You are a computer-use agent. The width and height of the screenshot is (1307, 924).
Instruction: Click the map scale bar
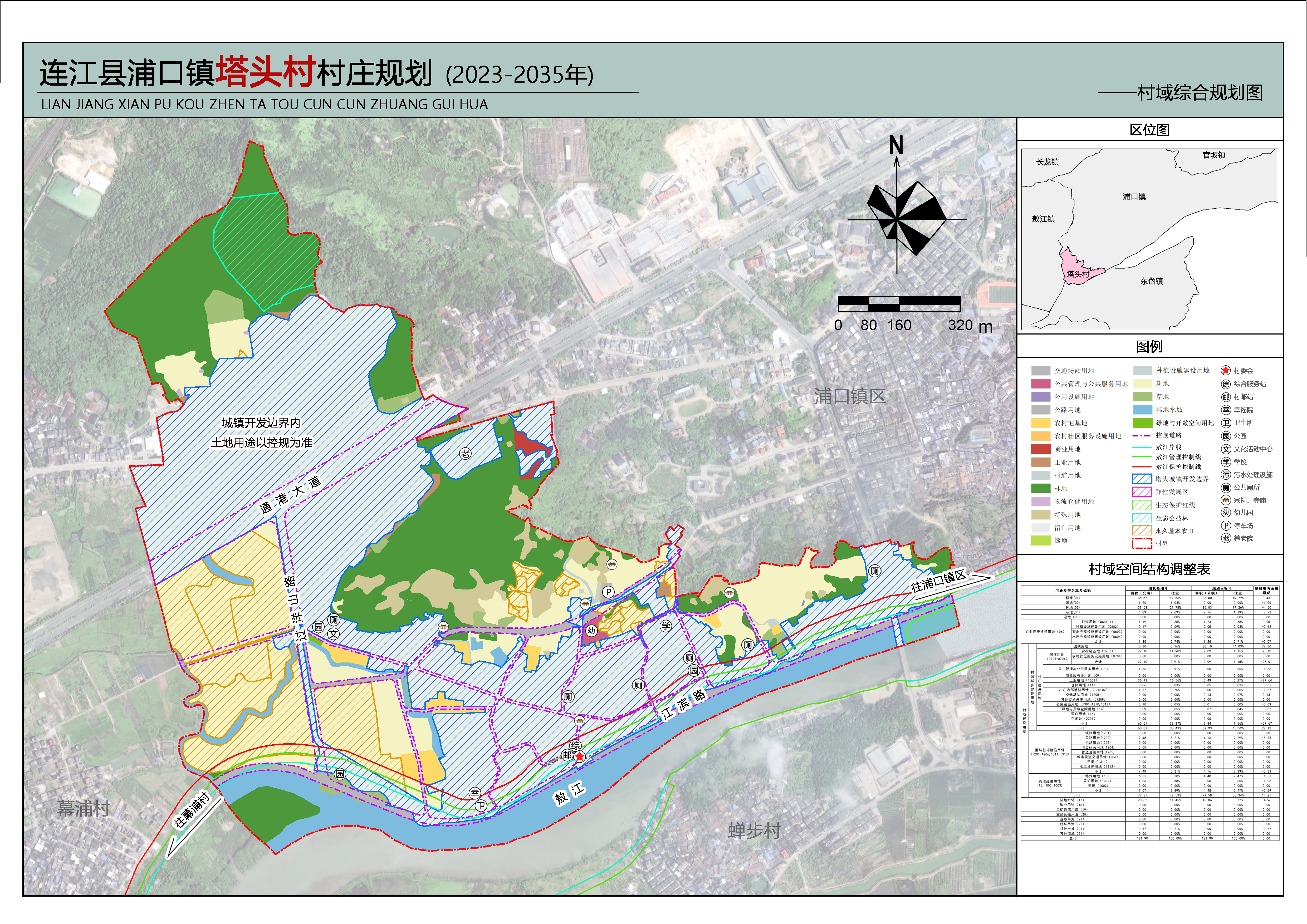click(899, 304)
